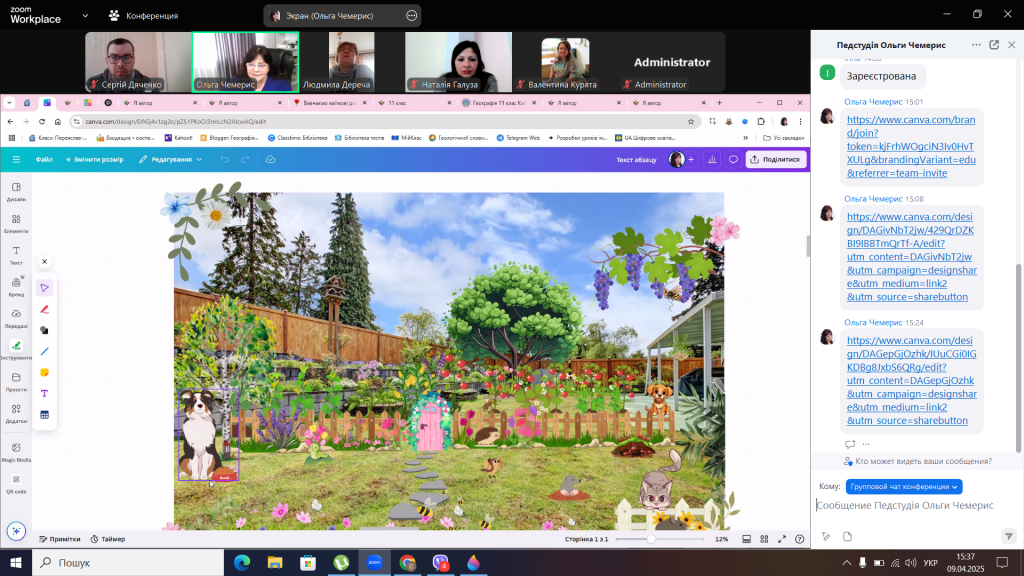Open the QR code app
The image size is (1024, 576).
tap(16, 483)
